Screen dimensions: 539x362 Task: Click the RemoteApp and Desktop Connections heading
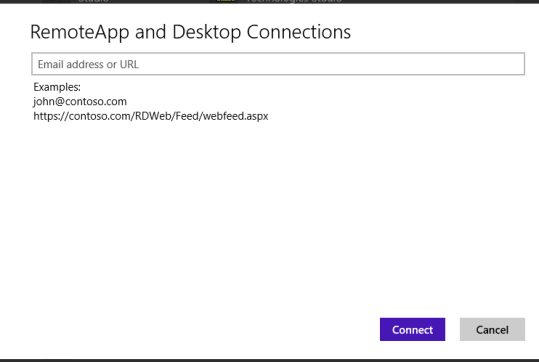click(x=190, y=32)
